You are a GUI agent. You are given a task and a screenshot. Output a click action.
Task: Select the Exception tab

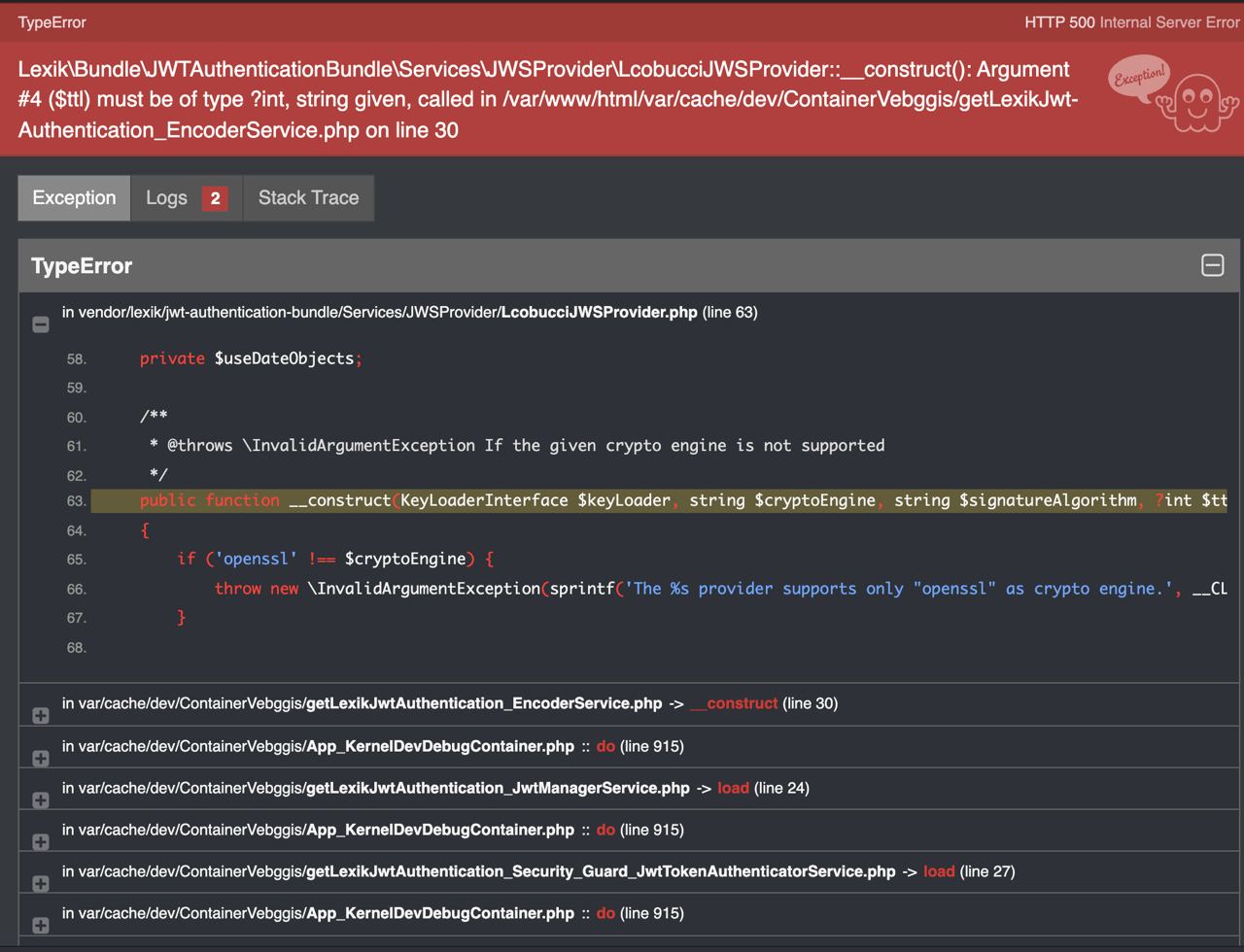74,198
